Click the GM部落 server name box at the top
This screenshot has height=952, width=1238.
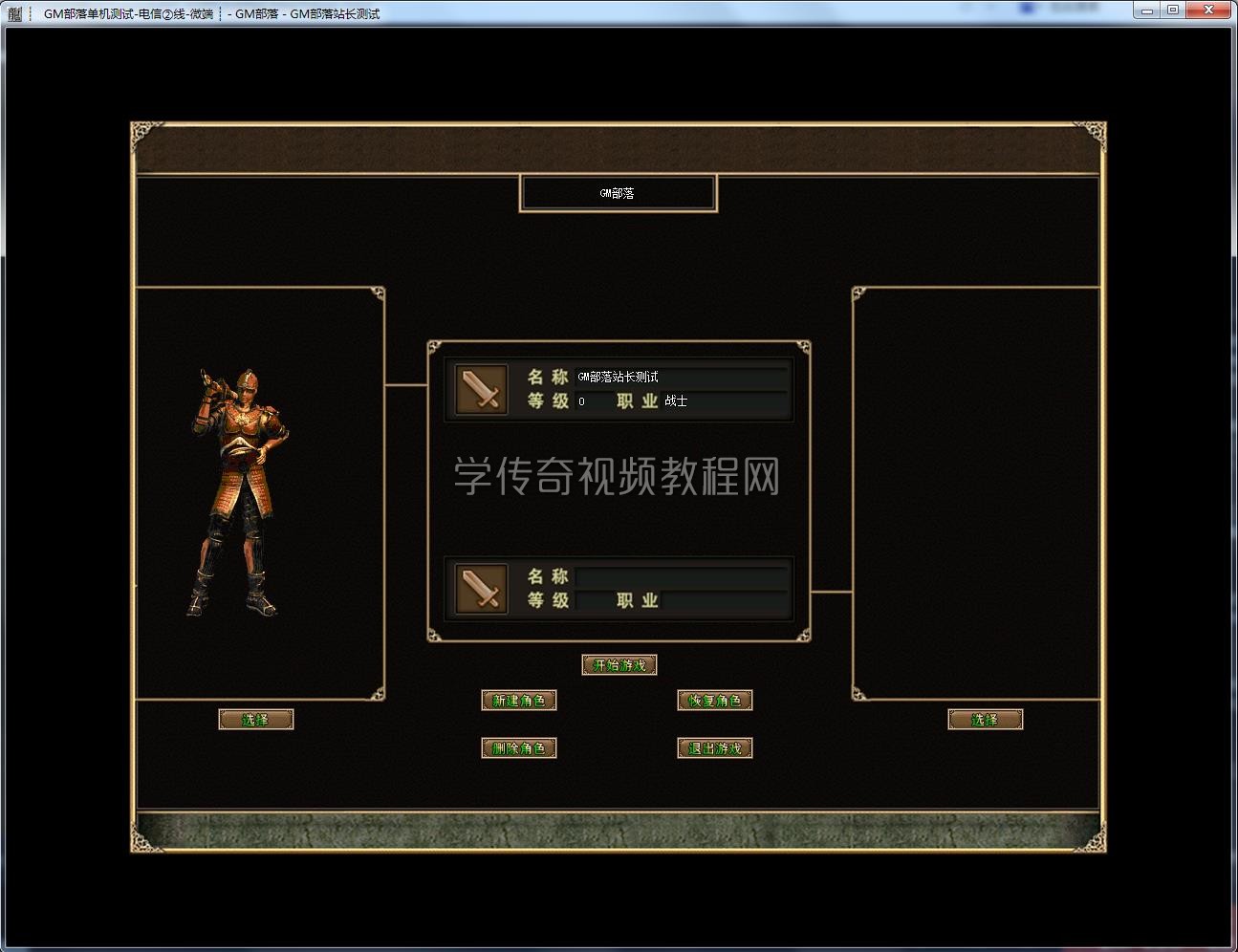click(x=618, y=193)
